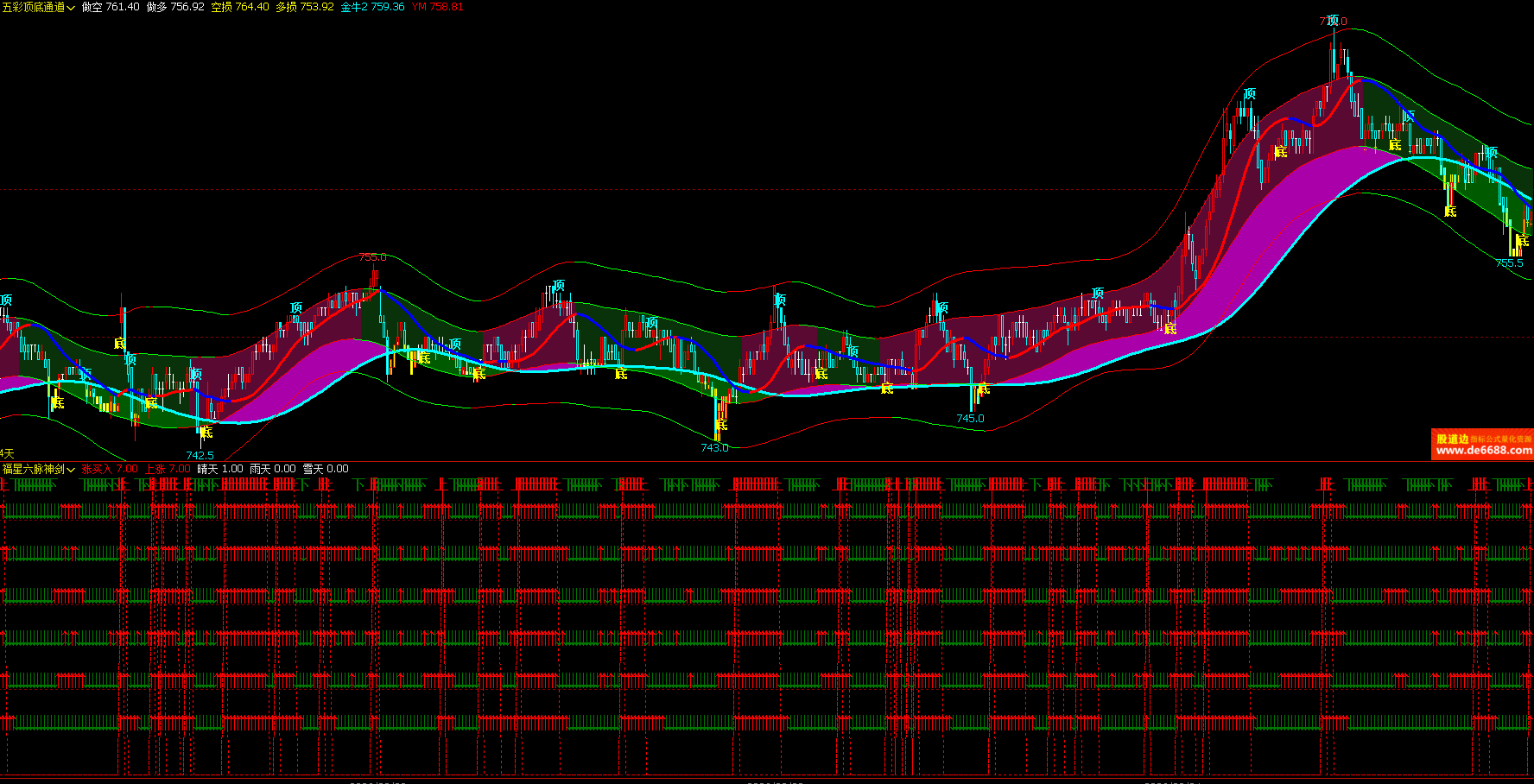Click the cyan 金牛2 759.36 label
The width and height of the screenshot is (1534, 784).
(372, 7)
